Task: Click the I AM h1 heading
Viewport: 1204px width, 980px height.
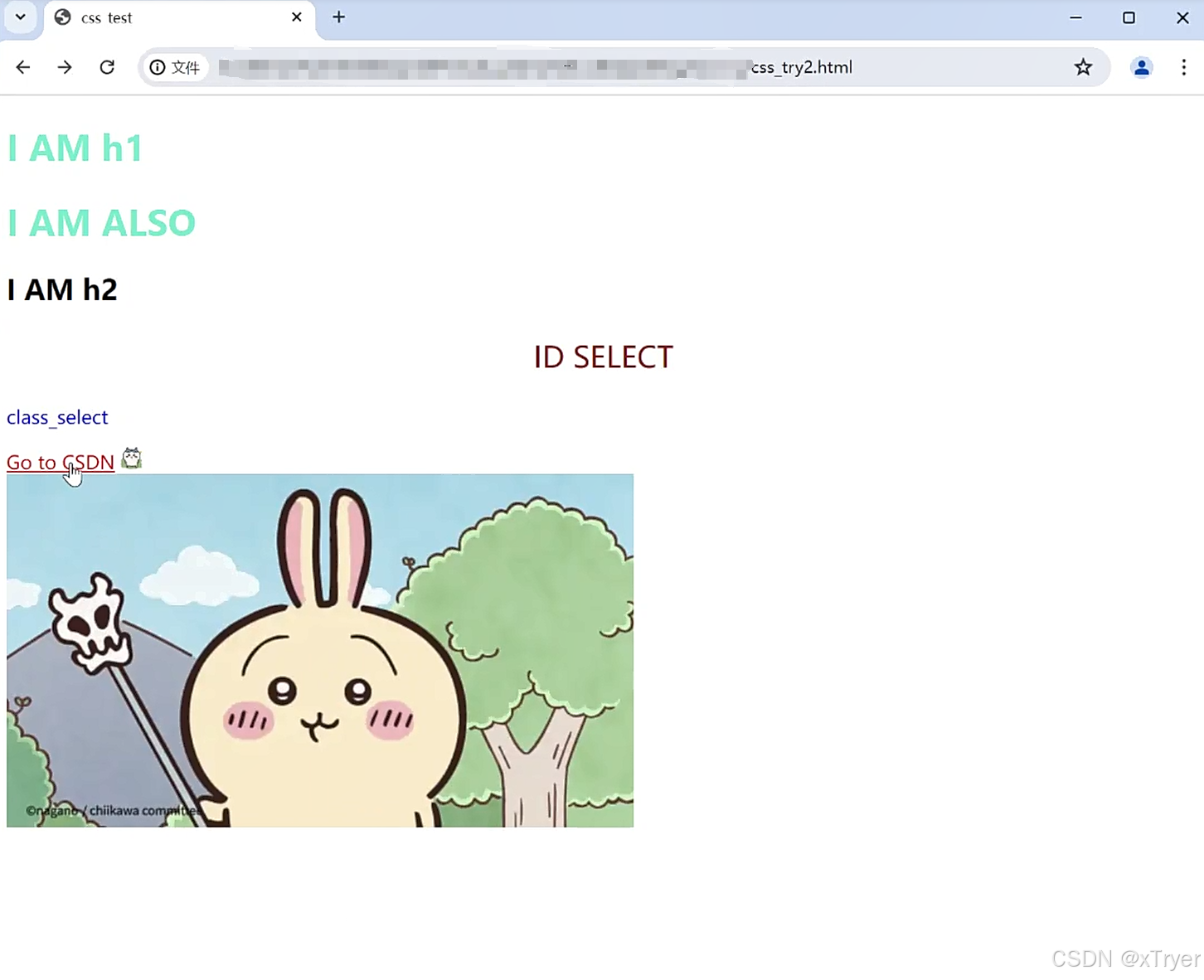Action: [x=75, y=148]
